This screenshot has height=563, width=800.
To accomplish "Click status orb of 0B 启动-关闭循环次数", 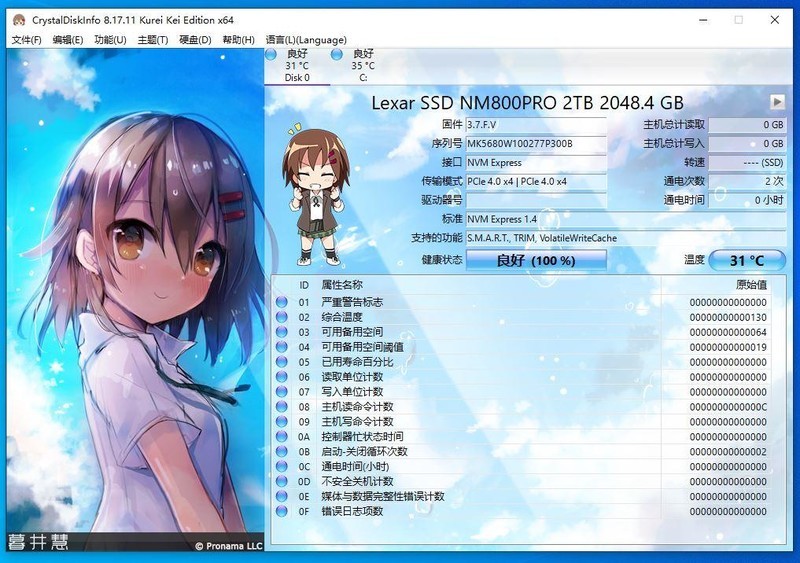I will pos(282,451).
